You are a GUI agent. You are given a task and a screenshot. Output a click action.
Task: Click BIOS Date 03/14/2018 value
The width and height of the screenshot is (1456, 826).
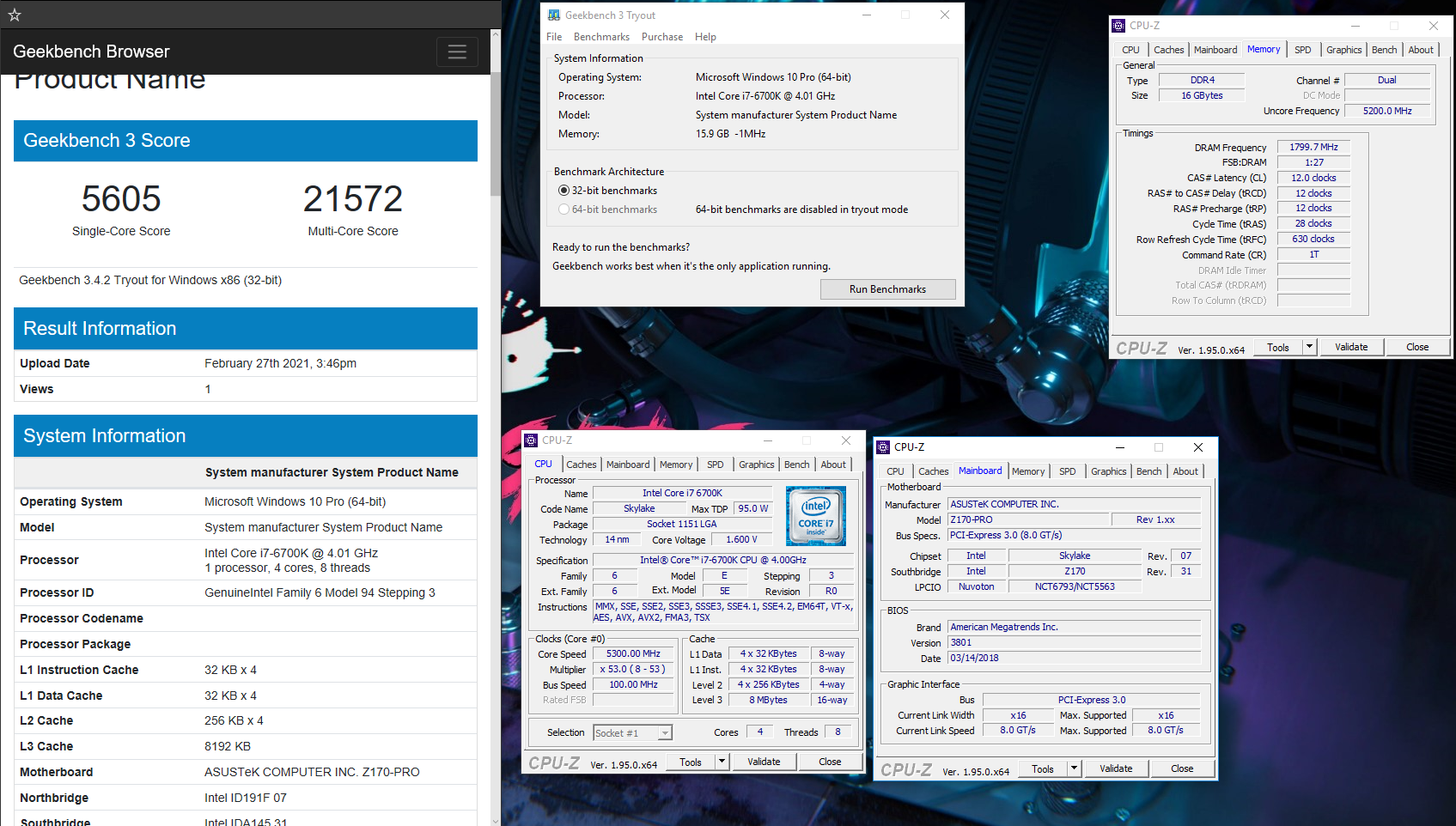[1074, 658]
